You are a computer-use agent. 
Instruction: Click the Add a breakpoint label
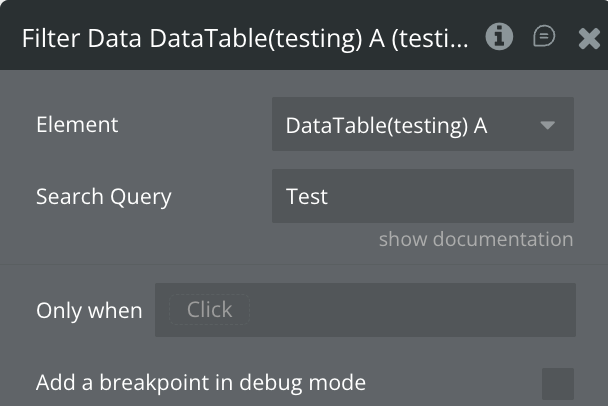(x=201, y=382)
